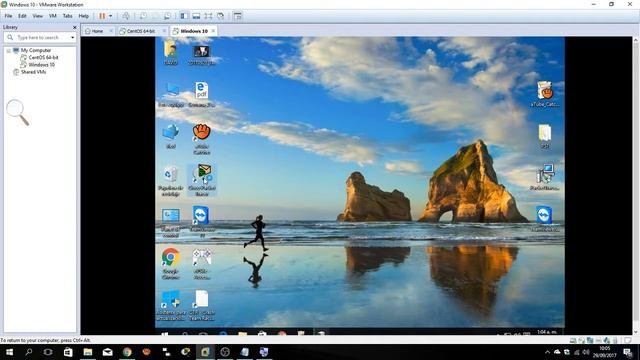Expand the power options dropdown arrow

click(x=111, y=16)
